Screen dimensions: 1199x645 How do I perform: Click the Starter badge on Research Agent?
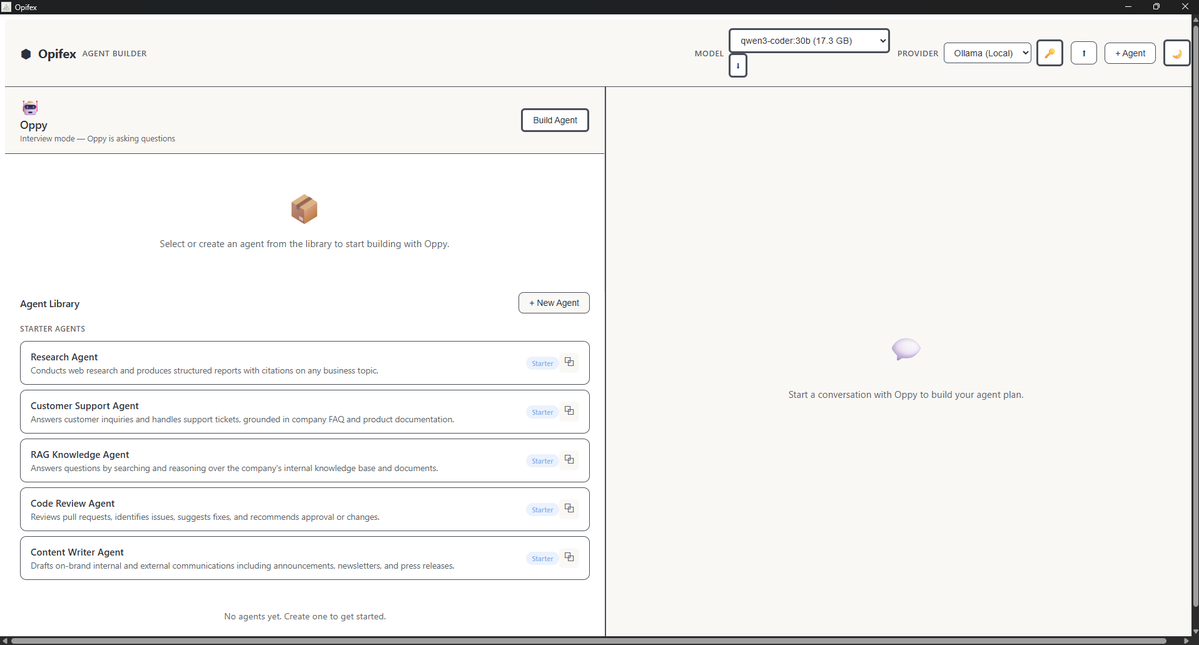[542, 364]
